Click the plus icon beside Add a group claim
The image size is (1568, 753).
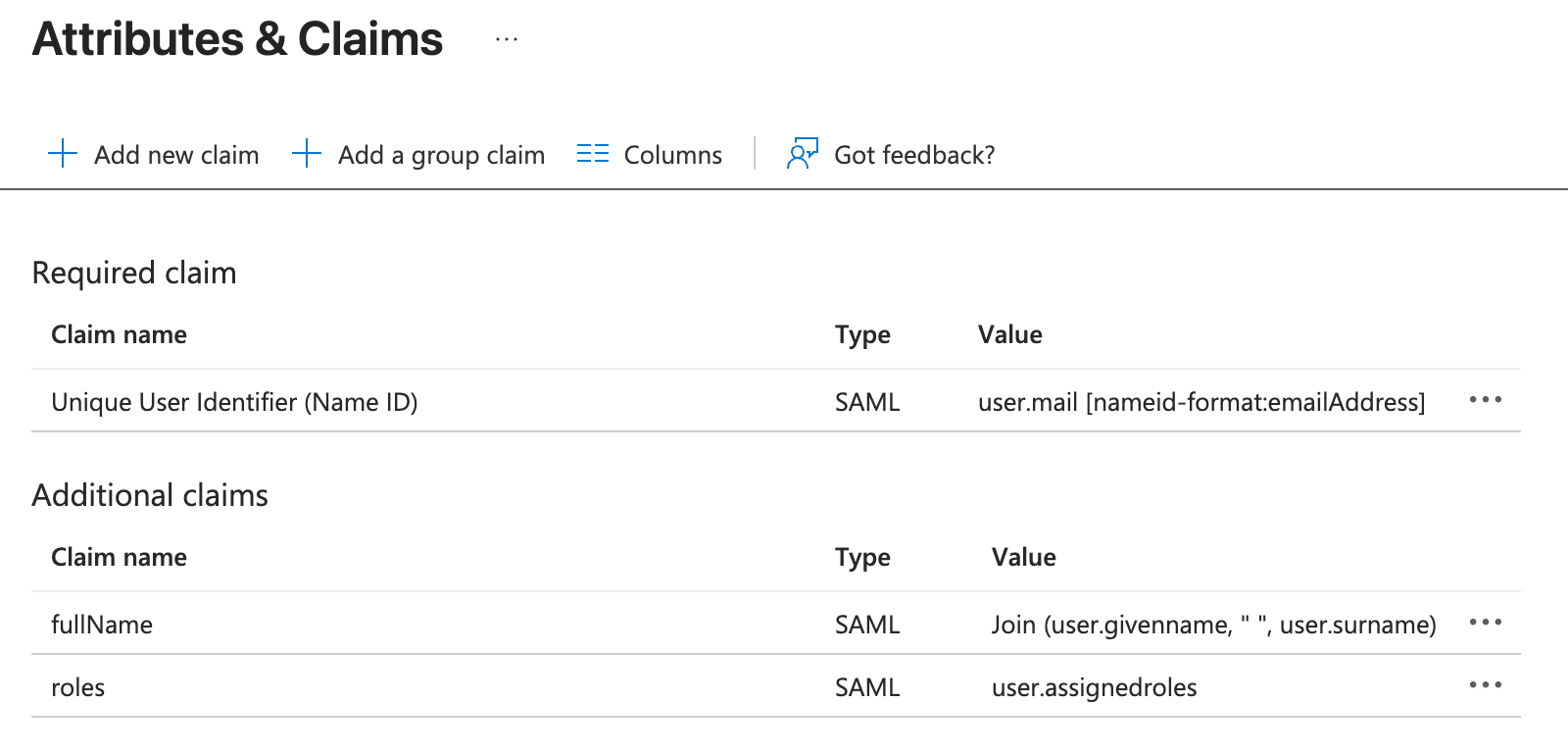(x=307, y=154)
